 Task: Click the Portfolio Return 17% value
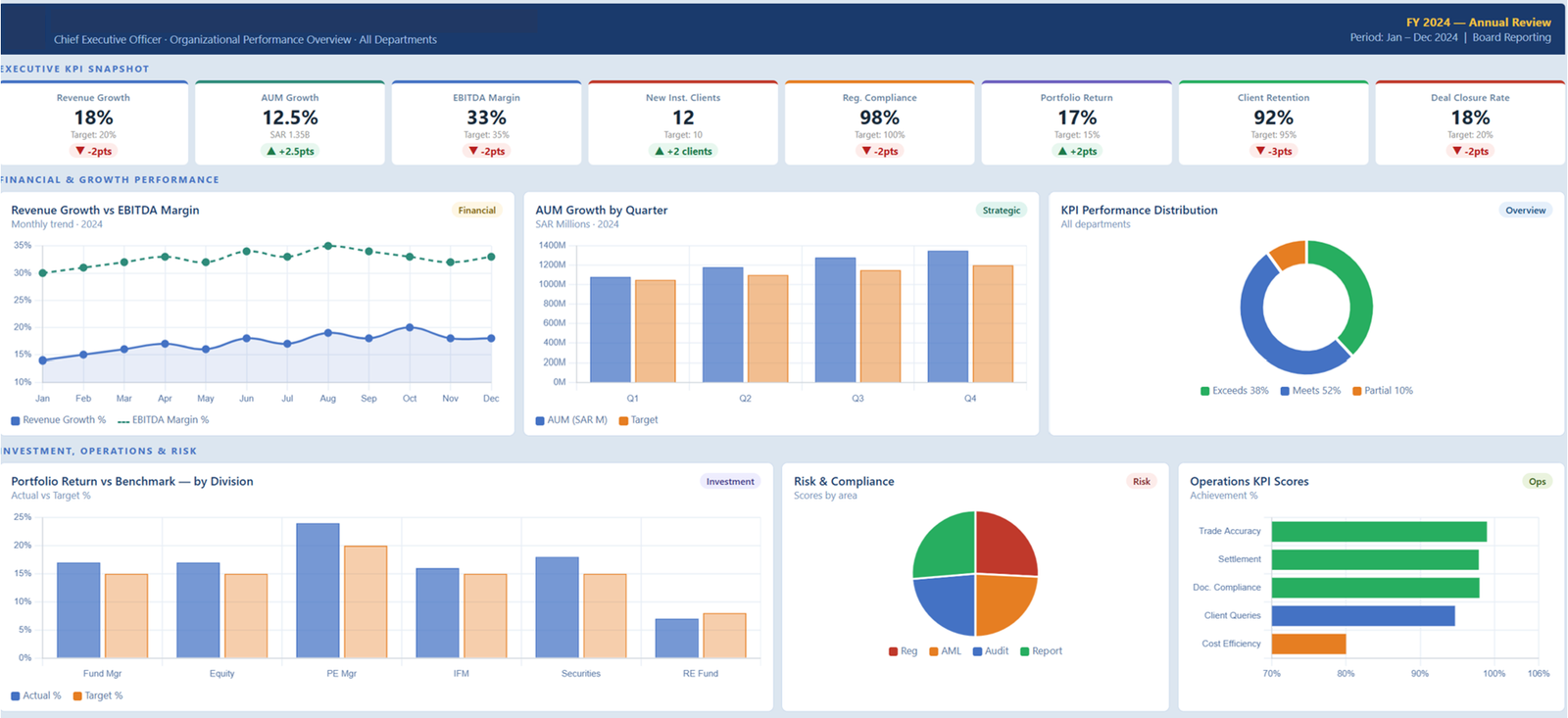click(x=1076, y=118)
